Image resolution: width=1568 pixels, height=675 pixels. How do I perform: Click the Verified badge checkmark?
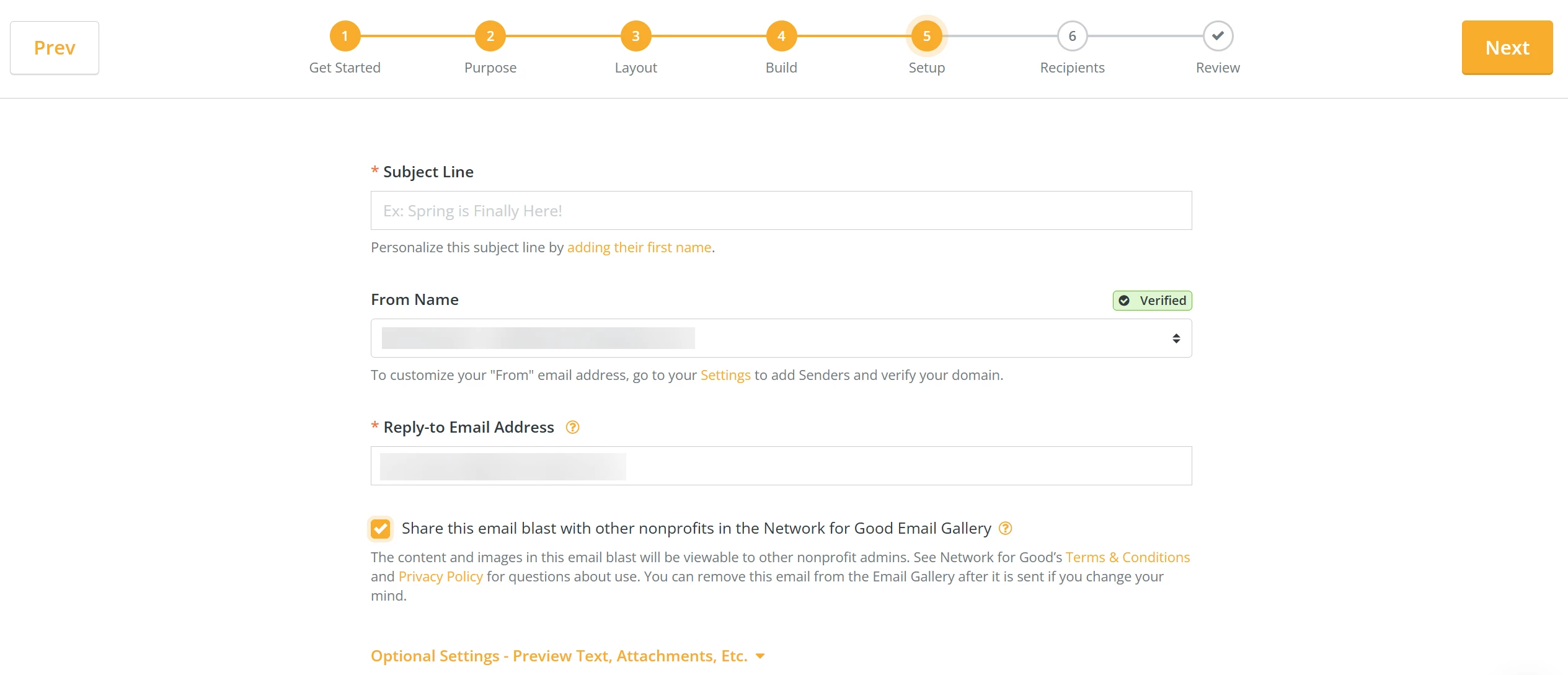[x=1124, y=301]
